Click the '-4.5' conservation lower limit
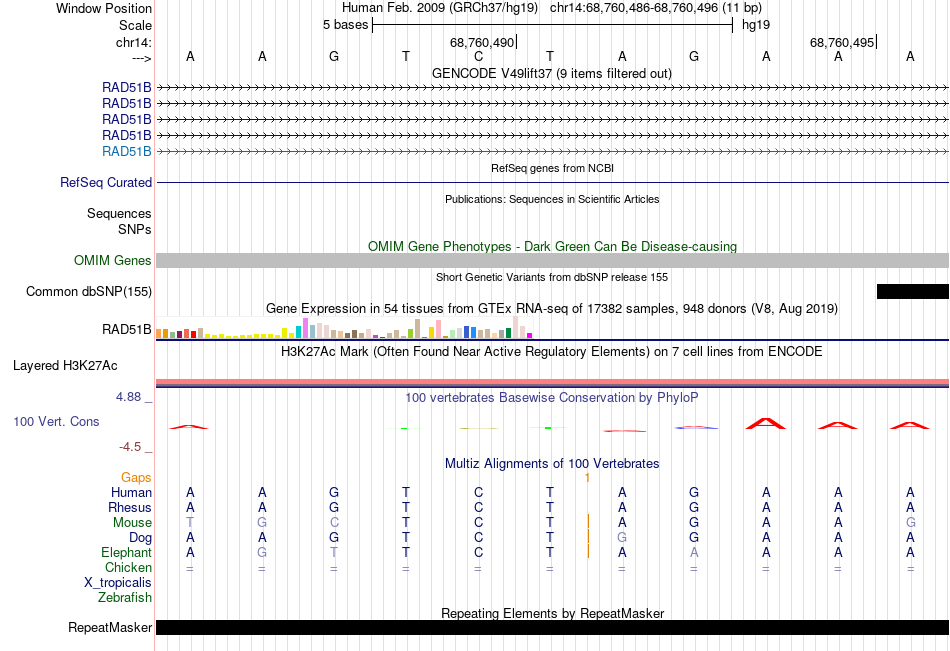This screenshot has height=651, width=950. pyautogui.click(x=130, y=447)
